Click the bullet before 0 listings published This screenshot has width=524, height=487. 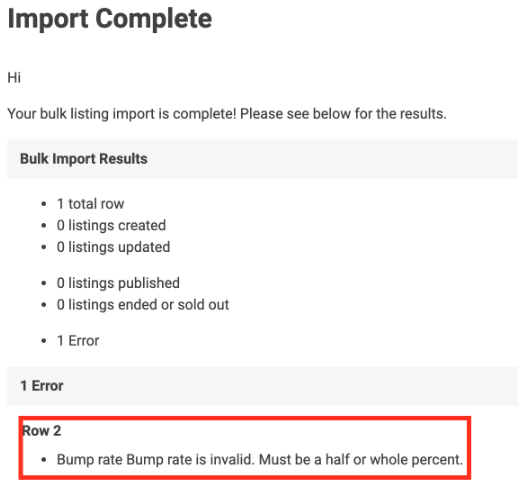44,283
